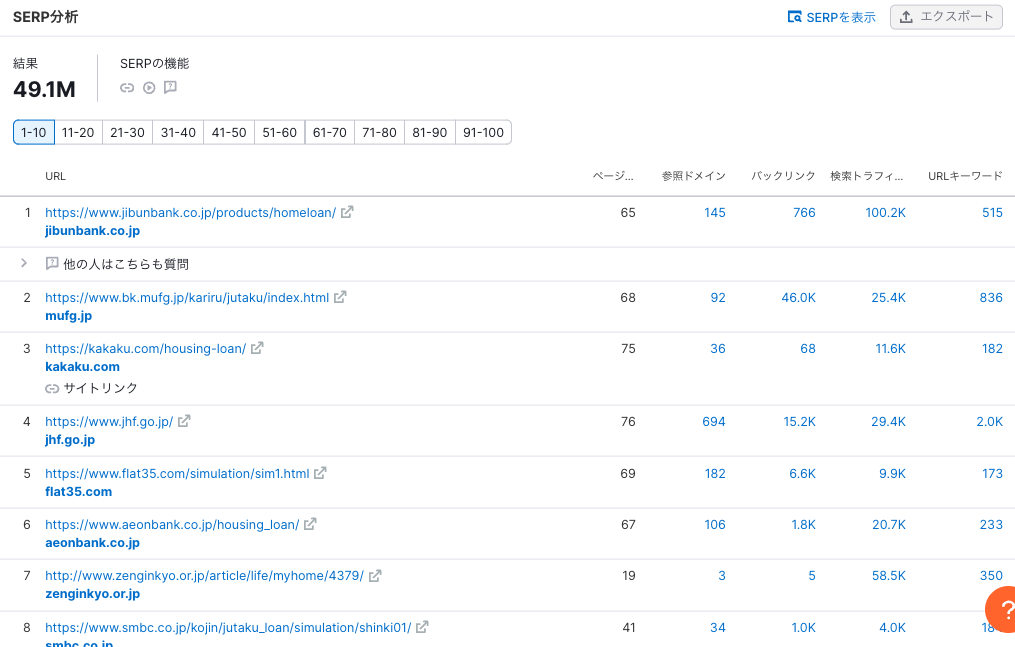
Task: Open external link icon for flat35.com simulation URL
Action: (320, 473)
